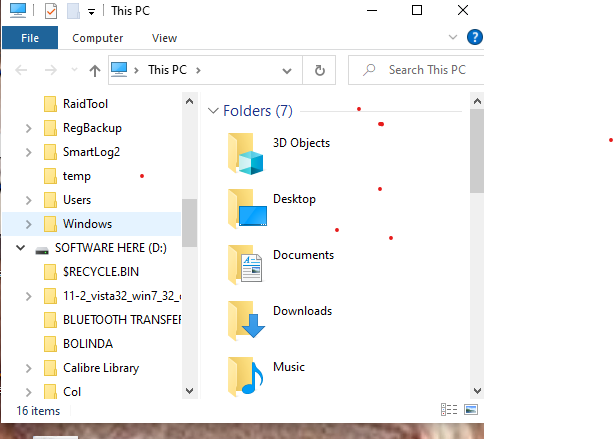Click the $RECYCLE.BIN folder icon
The image size is (614, 439).
[x=50, y=272]
